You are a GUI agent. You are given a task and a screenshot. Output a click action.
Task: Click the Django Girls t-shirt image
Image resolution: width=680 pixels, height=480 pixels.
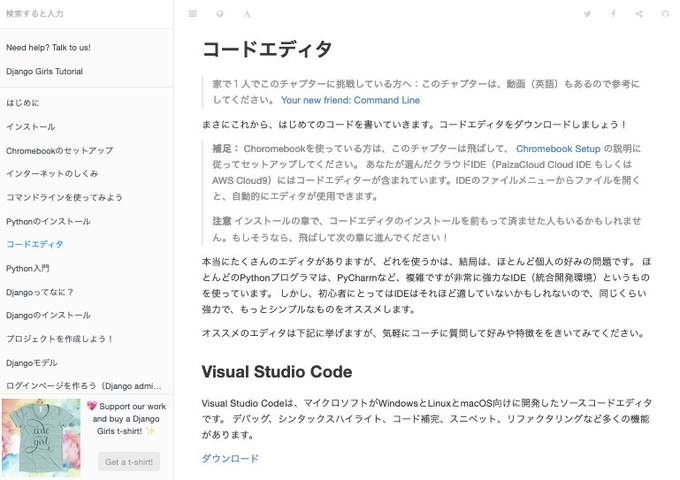(41, 438)
